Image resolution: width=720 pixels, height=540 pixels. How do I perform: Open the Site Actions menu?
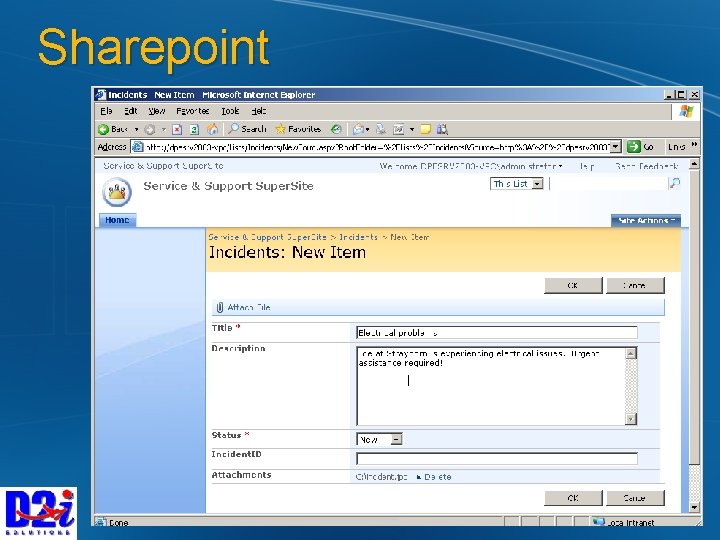[x=646, y=220]
